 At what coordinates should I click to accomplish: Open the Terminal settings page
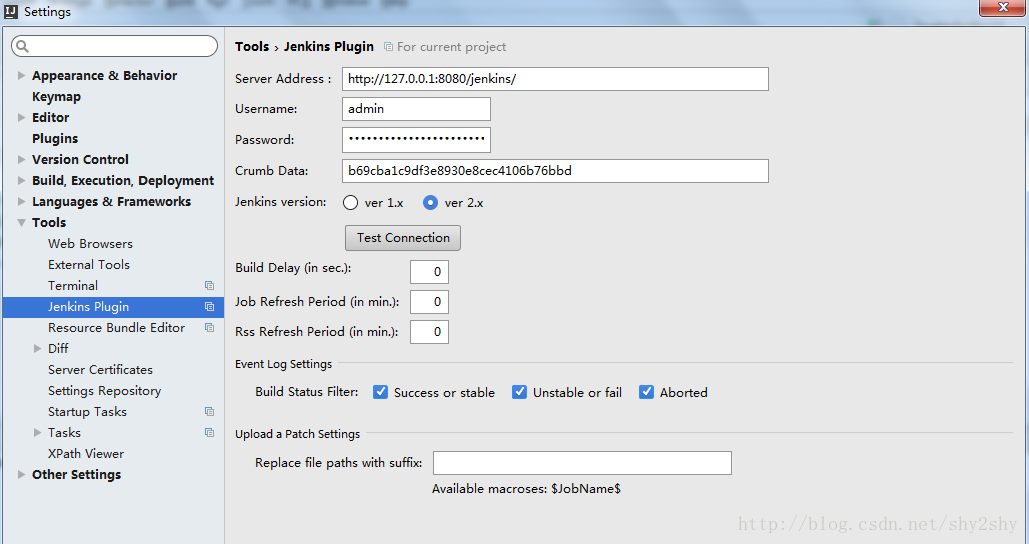coord(73,285)
